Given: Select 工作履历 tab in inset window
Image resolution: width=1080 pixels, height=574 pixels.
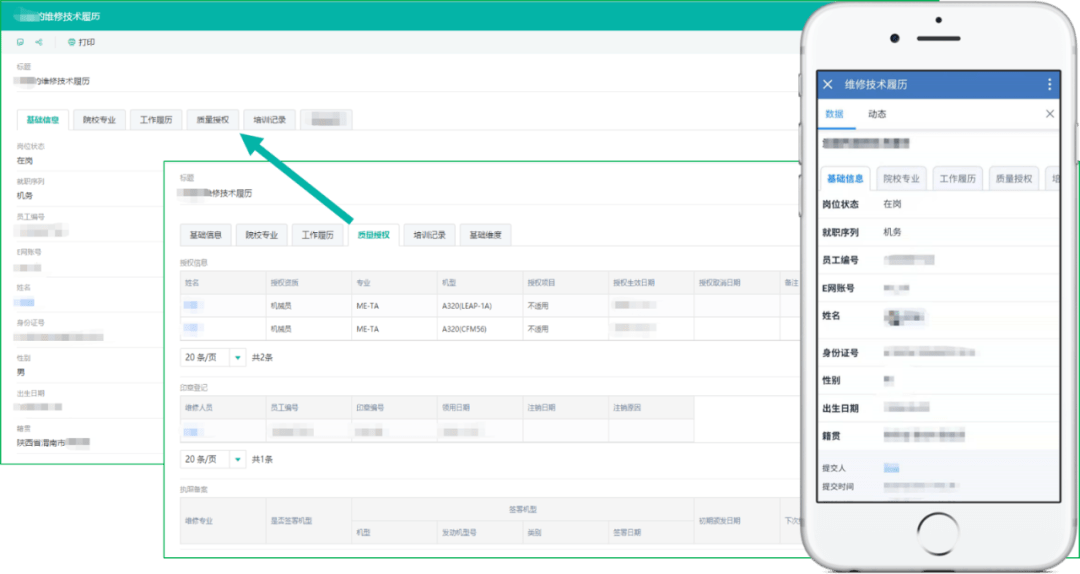Looking at the screenshot, I should point(318,235).
